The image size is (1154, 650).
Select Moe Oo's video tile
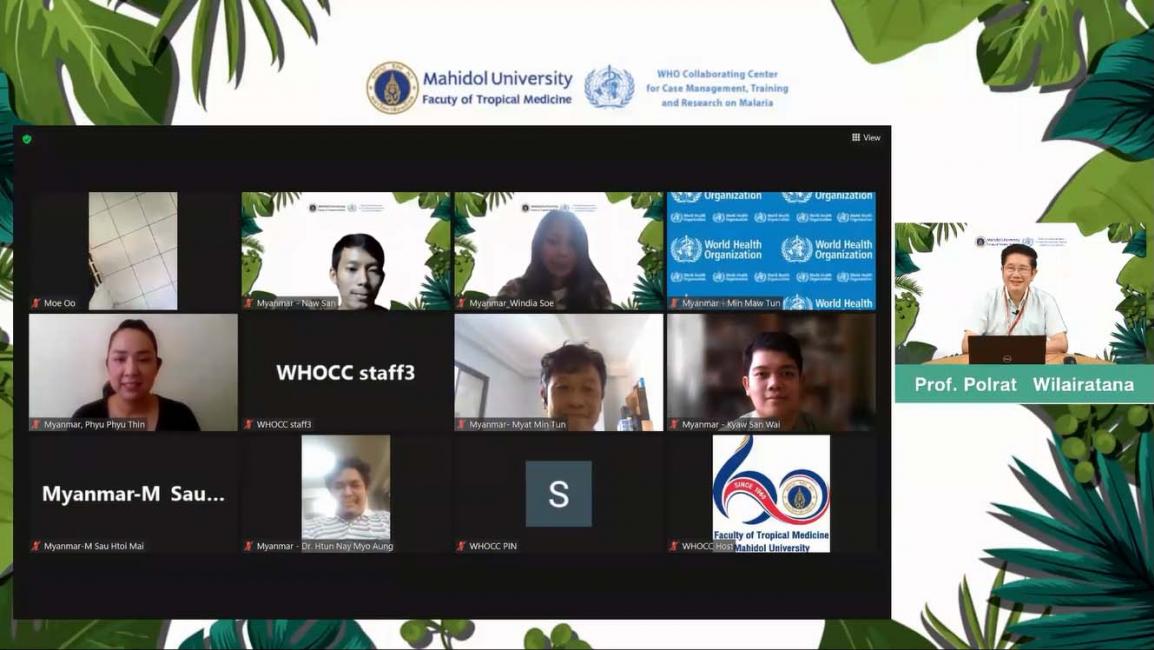click(x=133, y=250)
